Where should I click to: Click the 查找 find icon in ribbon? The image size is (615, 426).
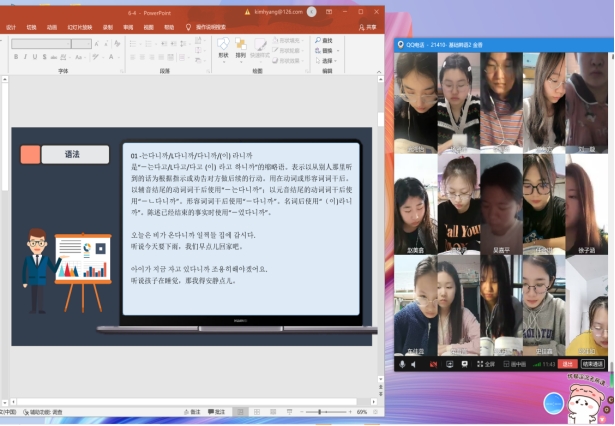click(320, 40)
